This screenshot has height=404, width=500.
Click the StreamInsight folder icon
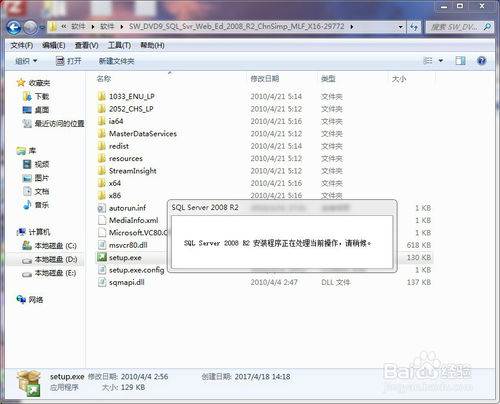(102, 171)
